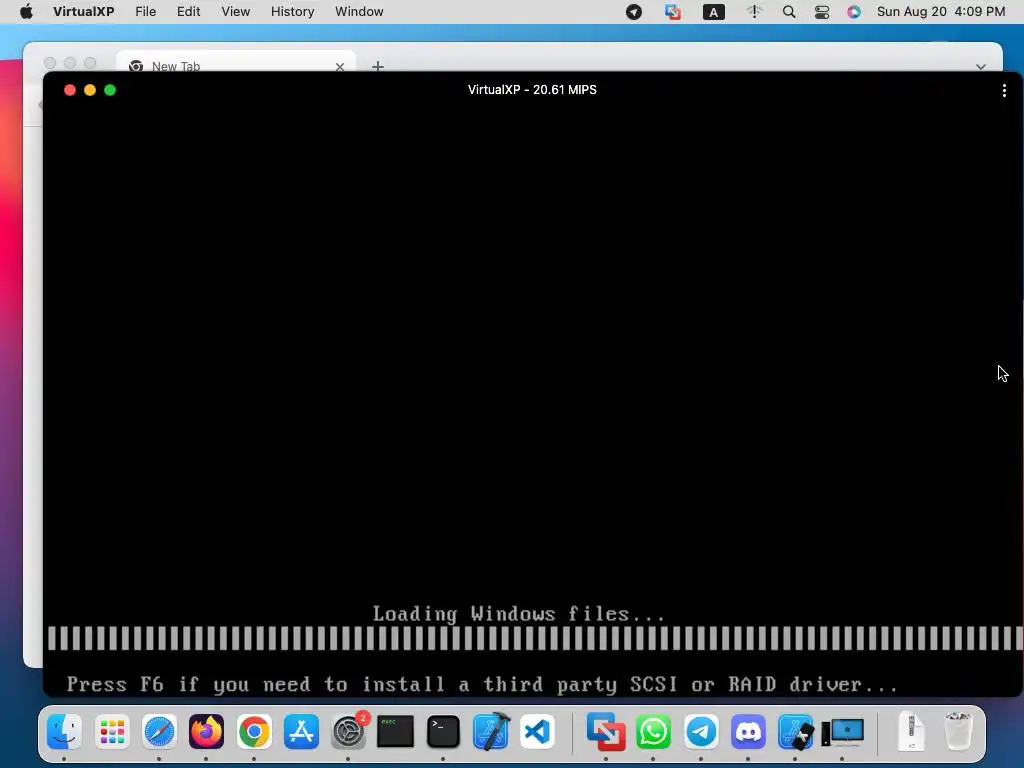Open the Edit menu
This screenshot has width=1024, height=768.
(x=188, y=12)
